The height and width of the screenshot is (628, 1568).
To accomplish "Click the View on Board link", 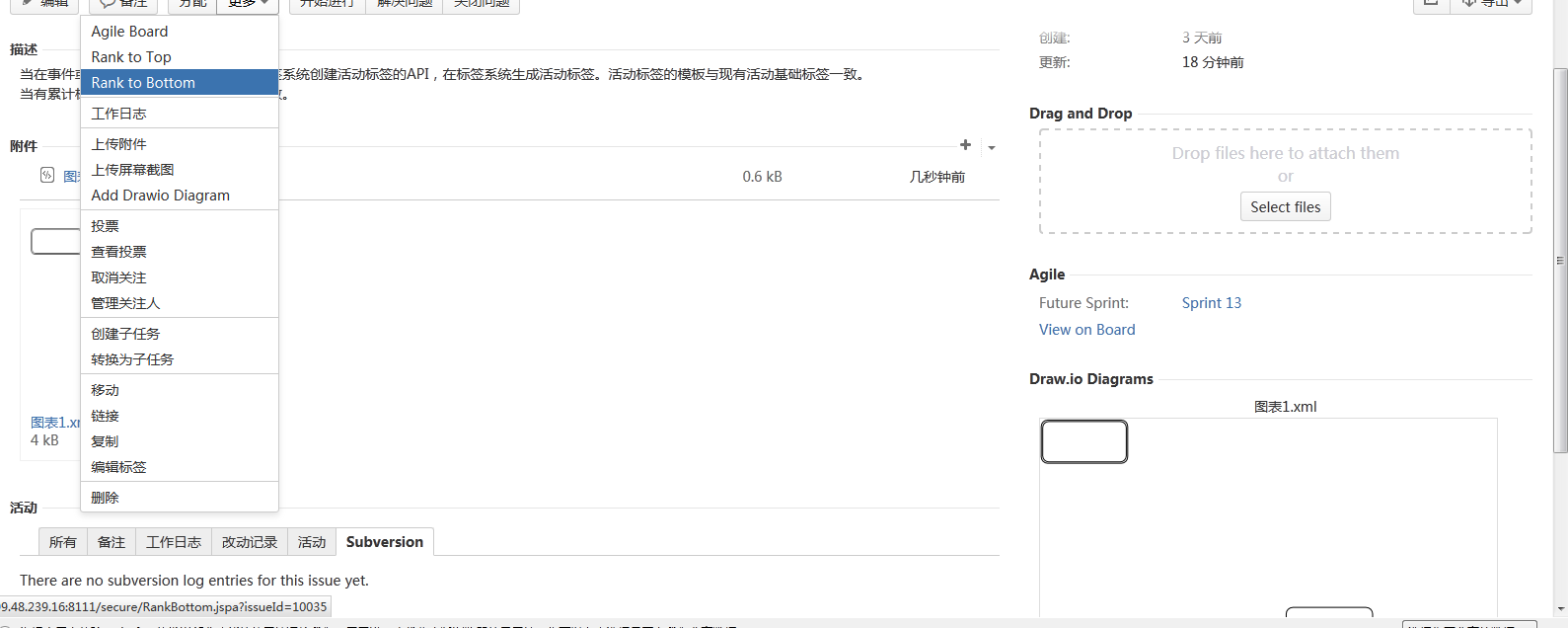I will [1086, 330].
